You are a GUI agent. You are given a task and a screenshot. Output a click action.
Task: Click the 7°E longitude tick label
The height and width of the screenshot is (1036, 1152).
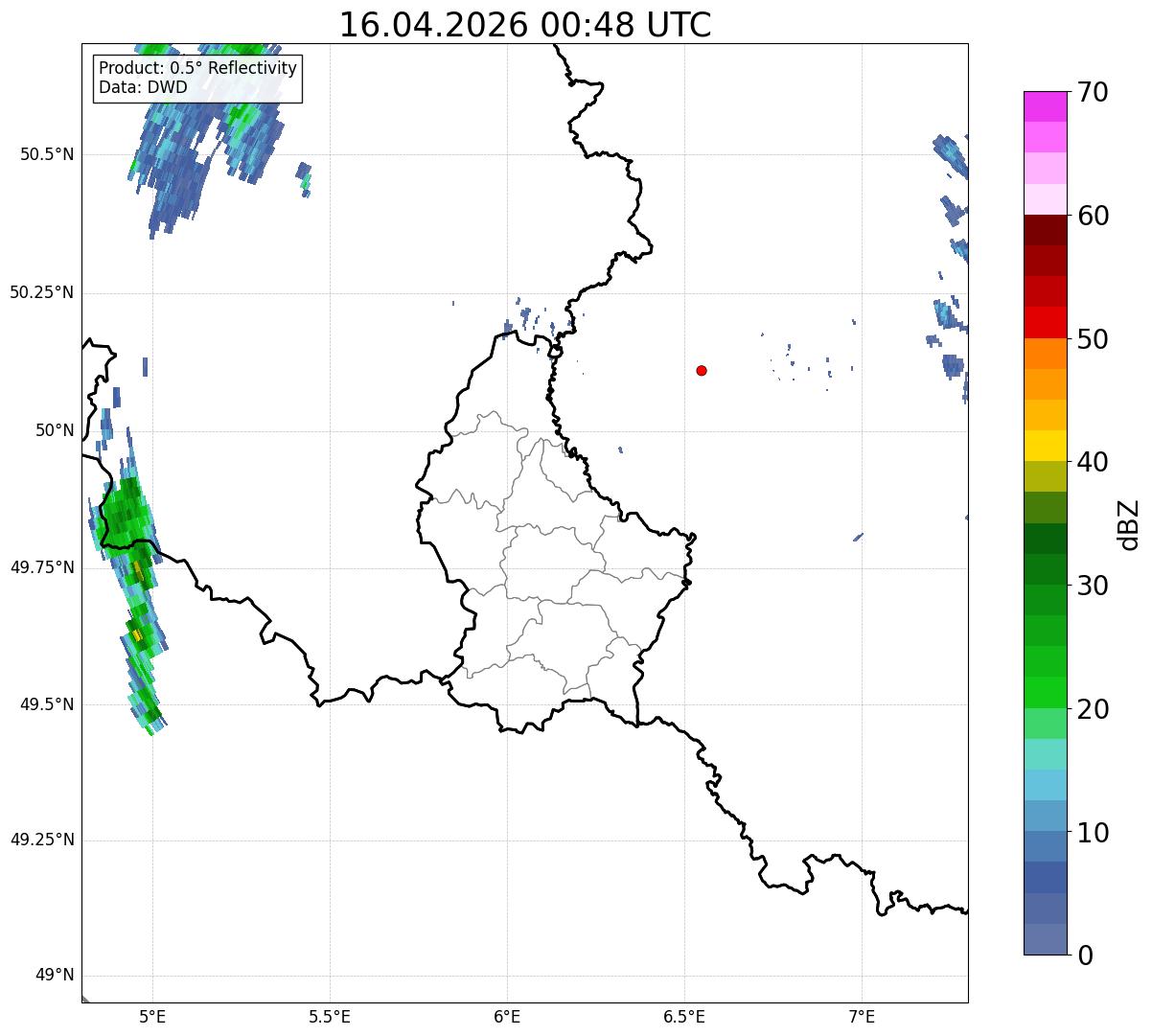(x=863, y=1016)
